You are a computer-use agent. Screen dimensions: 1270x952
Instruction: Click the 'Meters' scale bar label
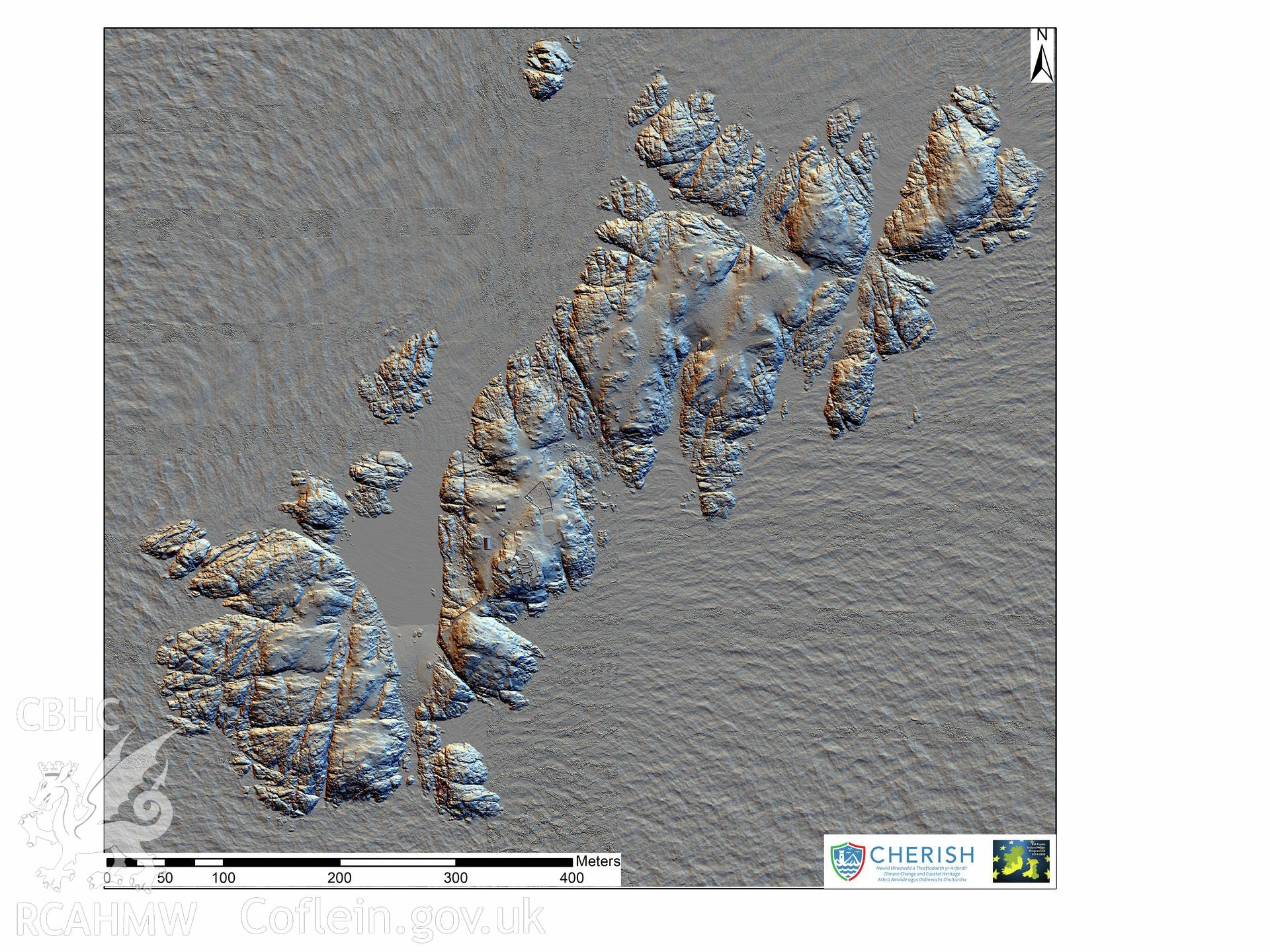pyautogui.click(x=598, y=861)
